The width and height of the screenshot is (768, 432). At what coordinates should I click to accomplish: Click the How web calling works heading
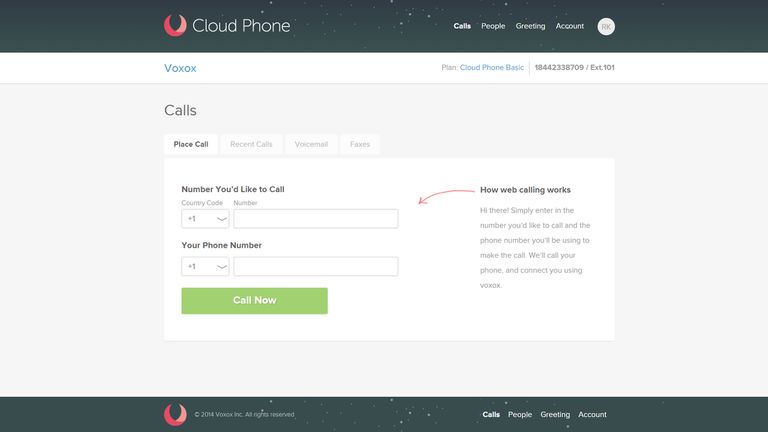(525, 190)
